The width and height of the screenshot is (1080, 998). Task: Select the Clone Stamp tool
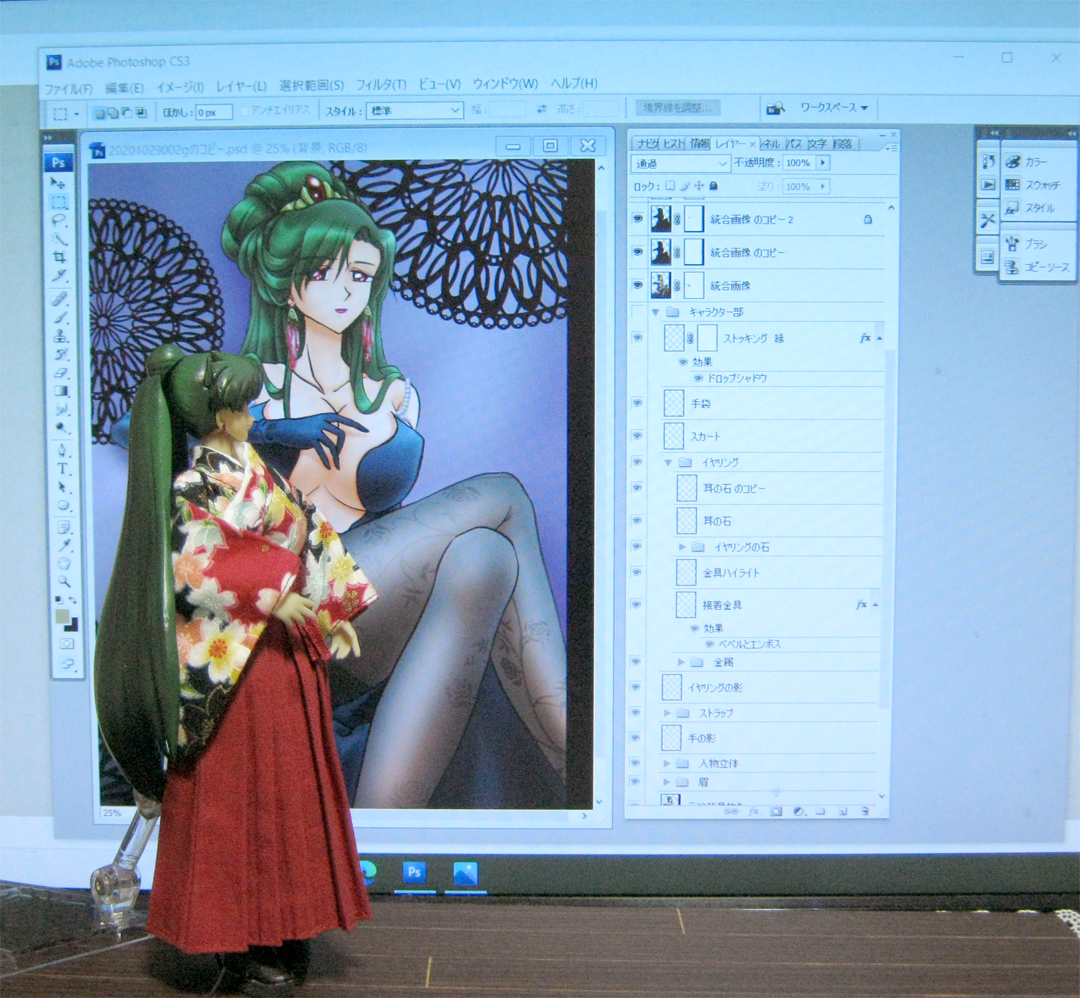tap(61, 336)
